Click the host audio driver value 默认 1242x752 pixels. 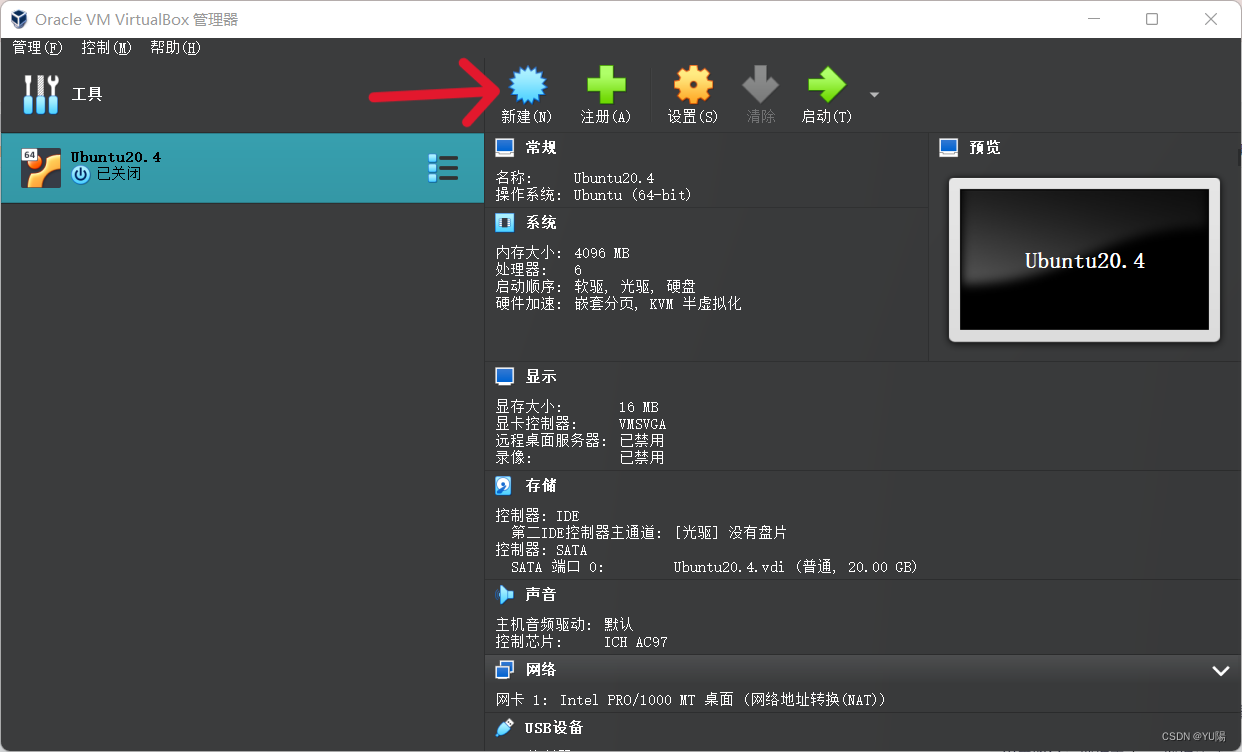point(619,625)
